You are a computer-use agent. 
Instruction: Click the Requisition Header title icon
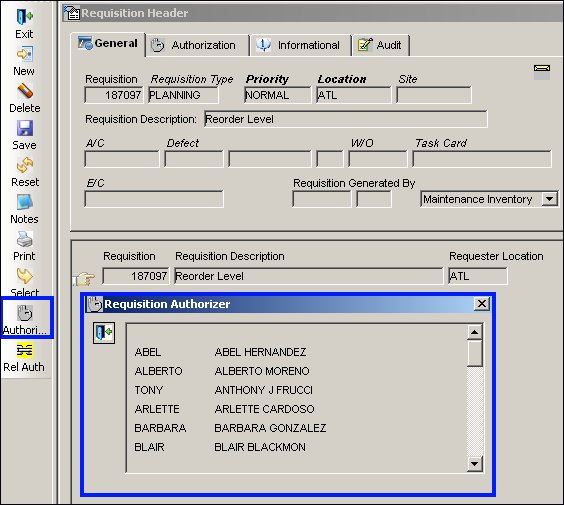point(72,13)
